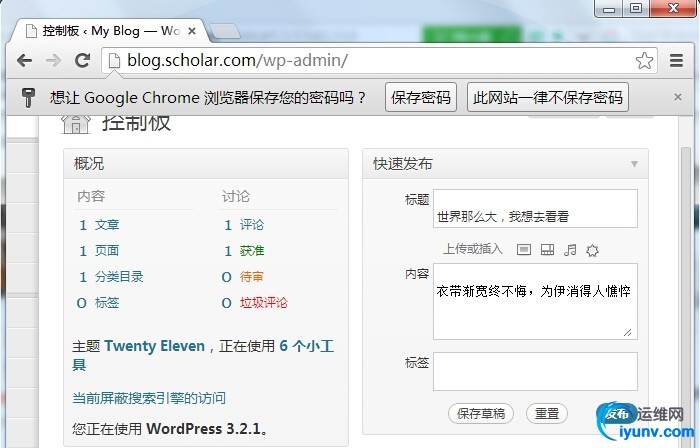Open the 0 垃圾评论 link

[x=254, y=303]
